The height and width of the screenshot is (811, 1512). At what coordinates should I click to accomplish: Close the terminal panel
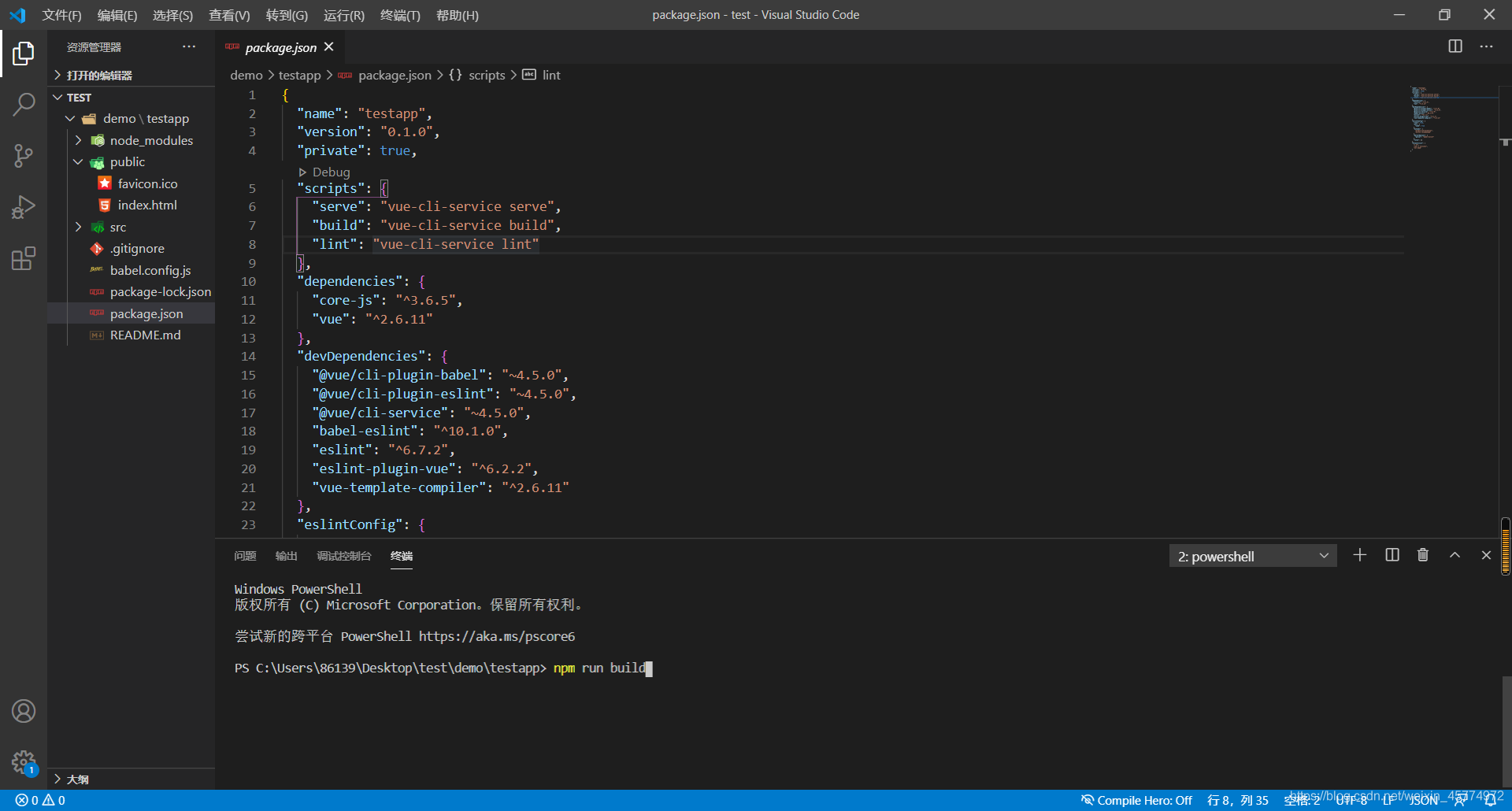[1486, 555]
